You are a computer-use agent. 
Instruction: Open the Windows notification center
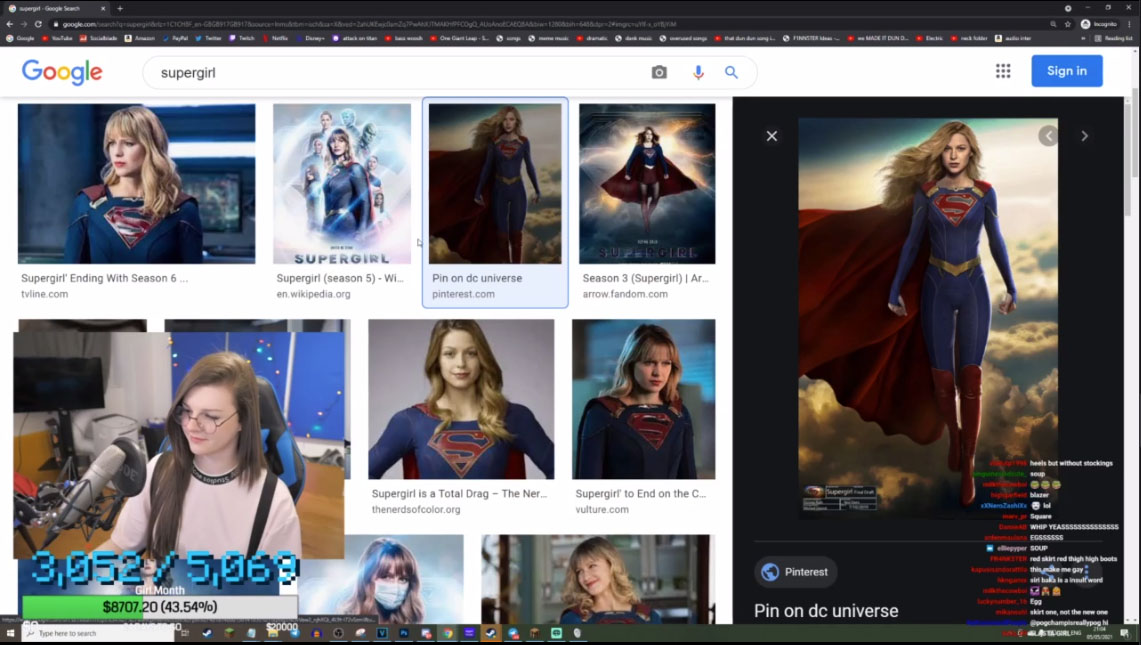1125,633
